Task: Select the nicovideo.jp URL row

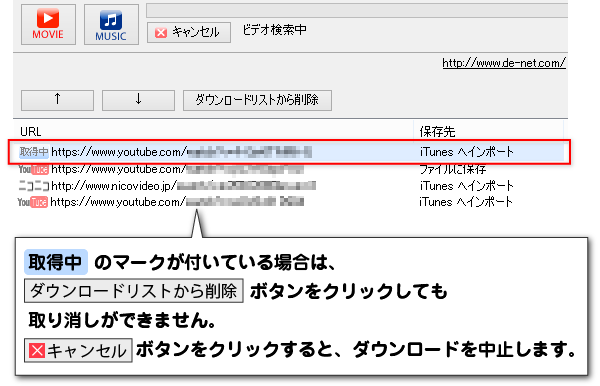Action: (x=290, y=186)
